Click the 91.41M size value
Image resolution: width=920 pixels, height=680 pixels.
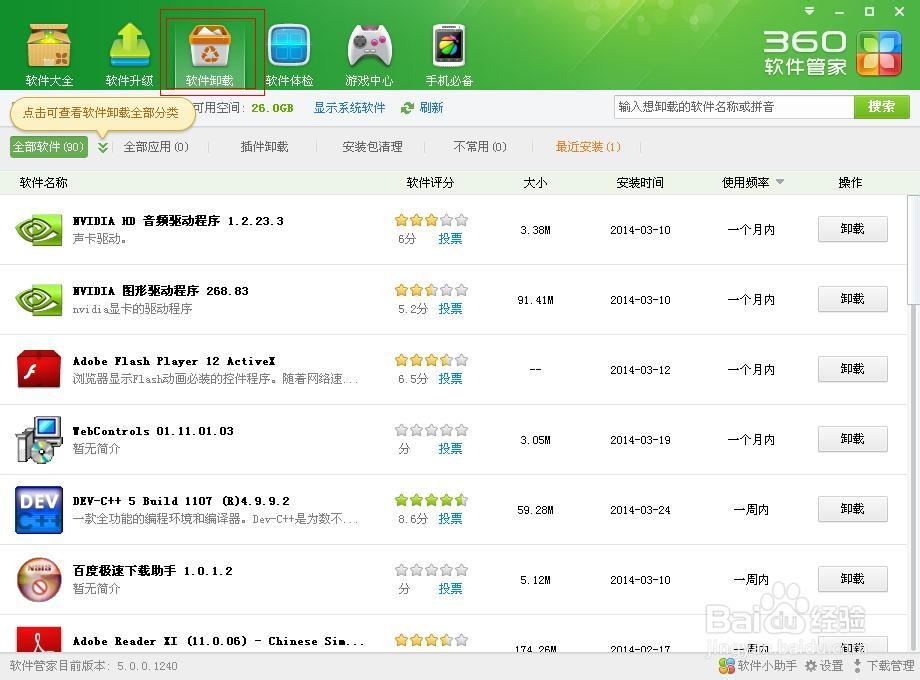click(535, 300)
